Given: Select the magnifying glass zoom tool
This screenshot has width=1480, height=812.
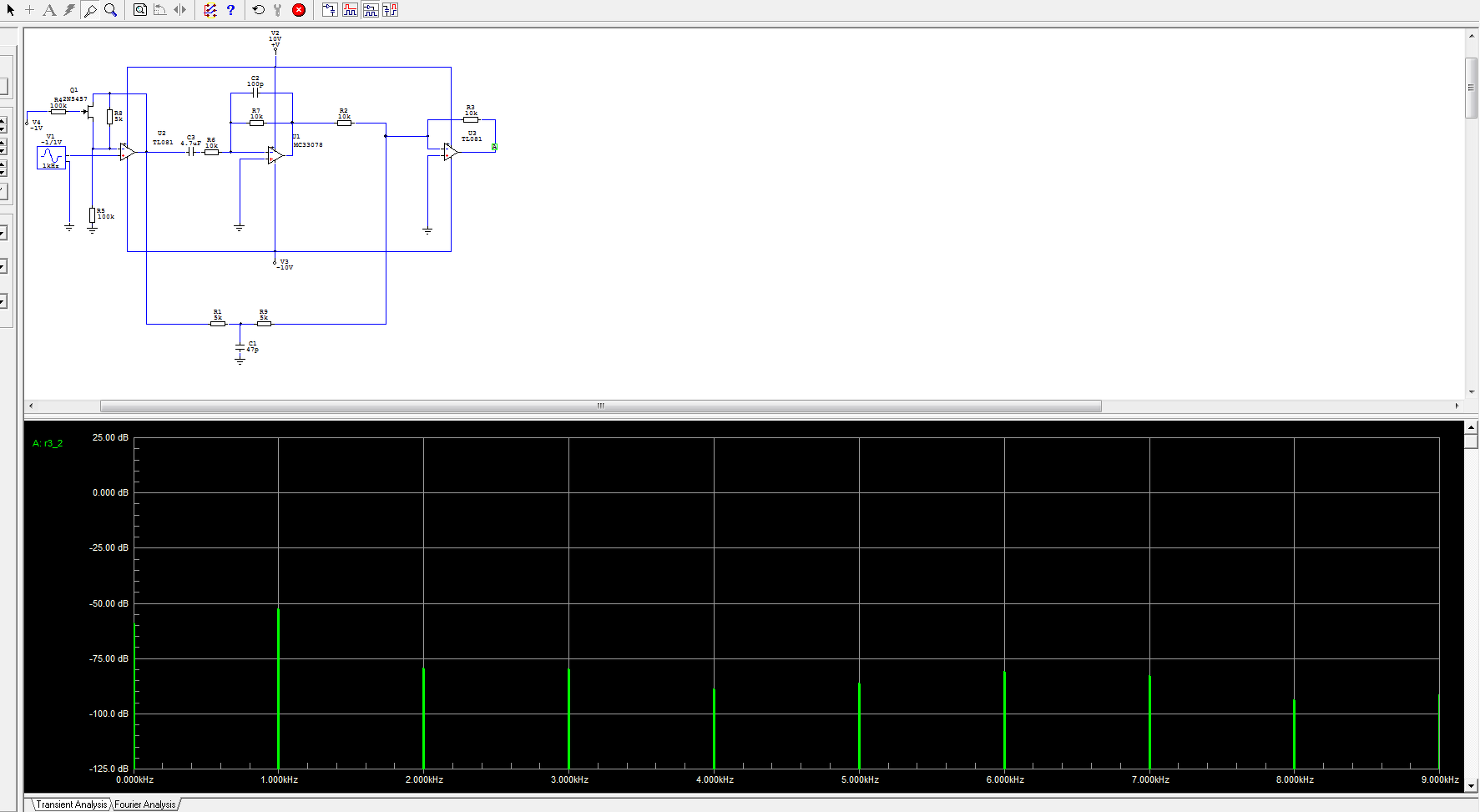Looking at the screenshot, I should coord(110,10).
